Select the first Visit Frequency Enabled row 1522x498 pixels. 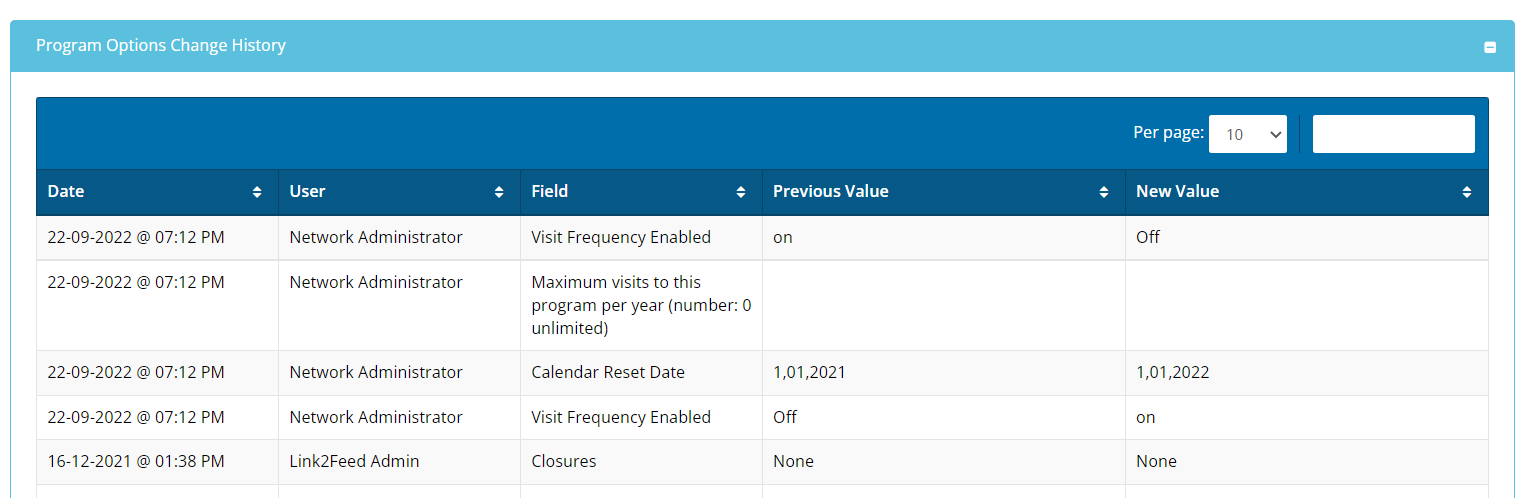point(621,237)
